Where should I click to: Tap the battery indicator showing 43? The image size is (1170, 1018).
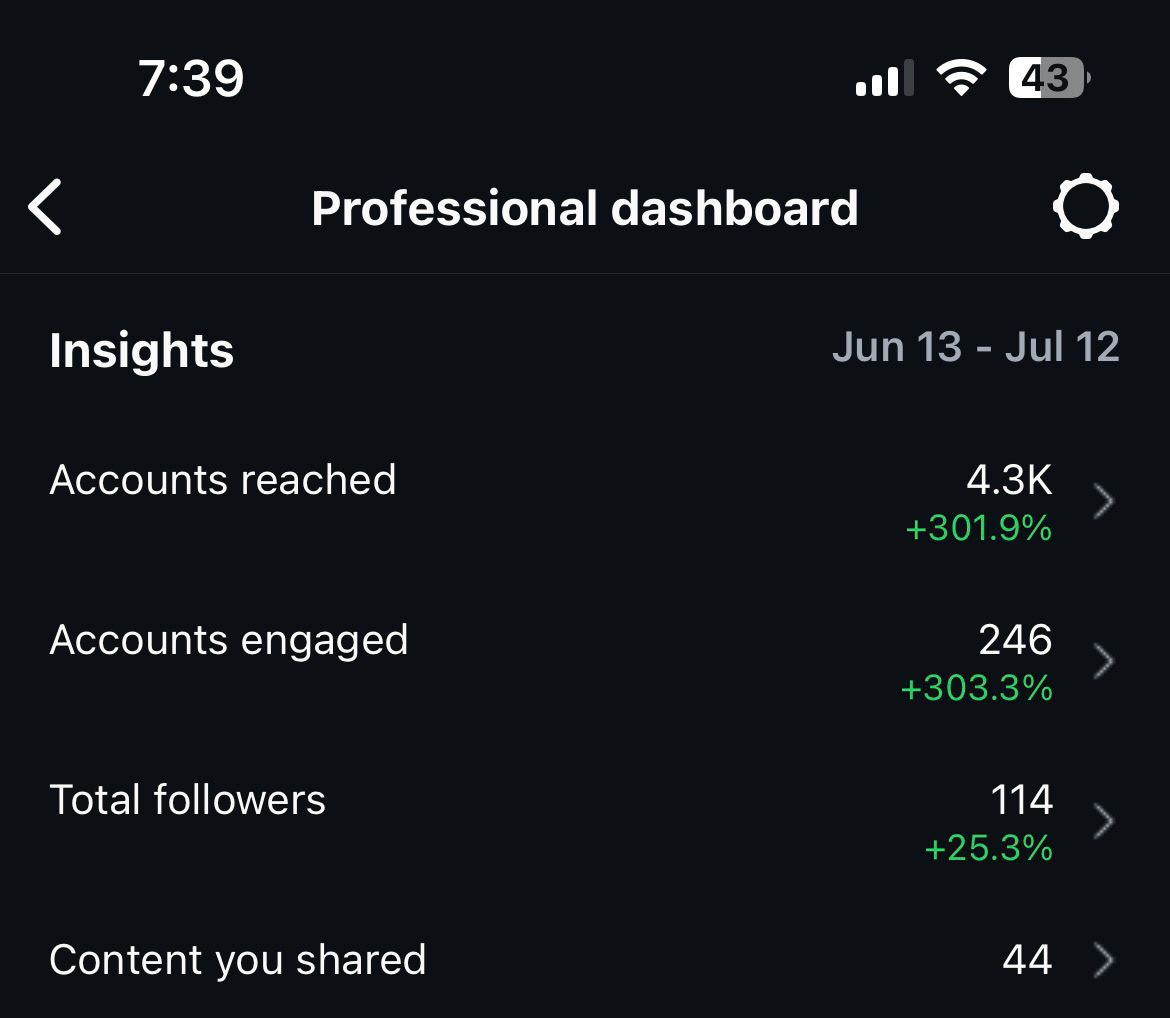(1049, 78)
